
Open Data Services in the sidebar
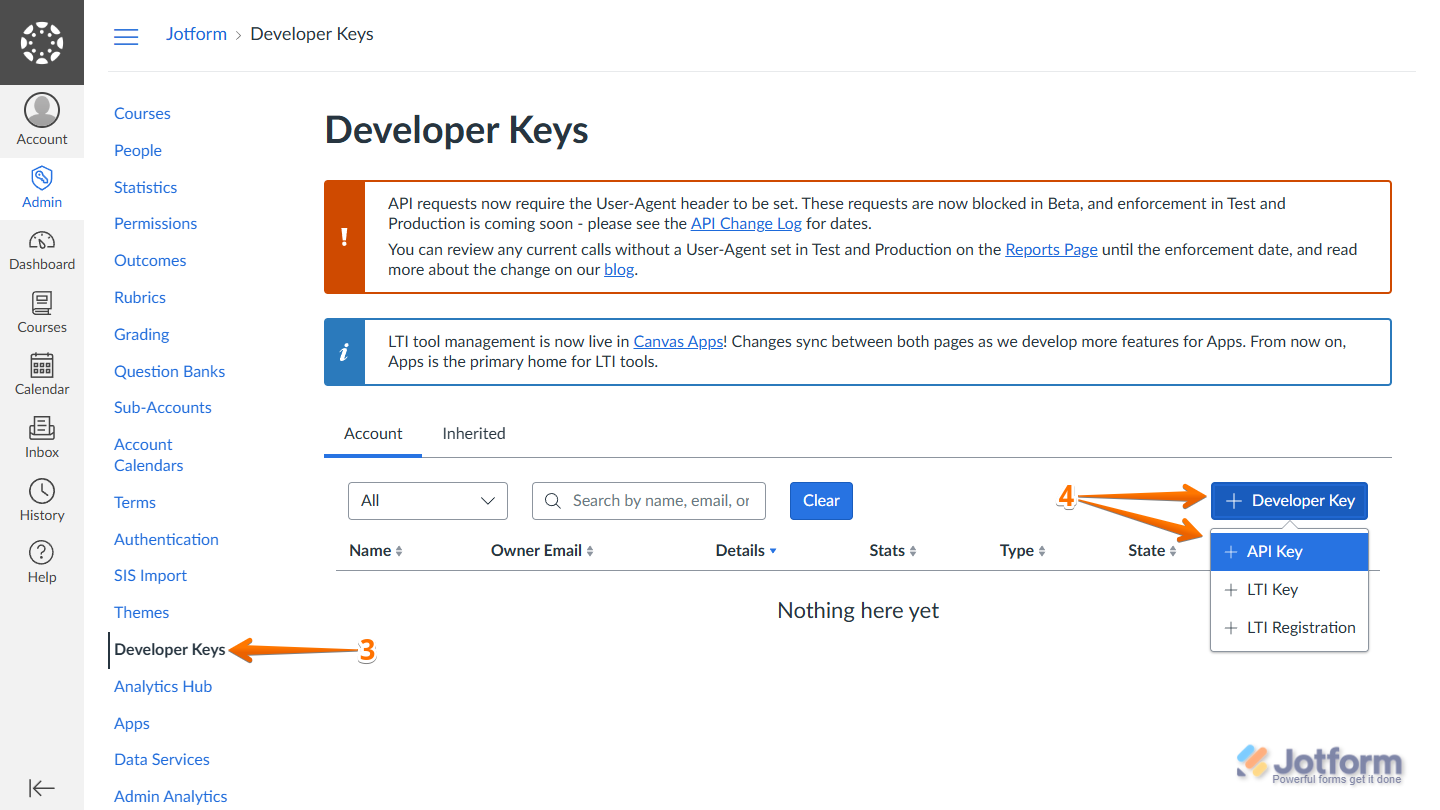tap(162, 760)
